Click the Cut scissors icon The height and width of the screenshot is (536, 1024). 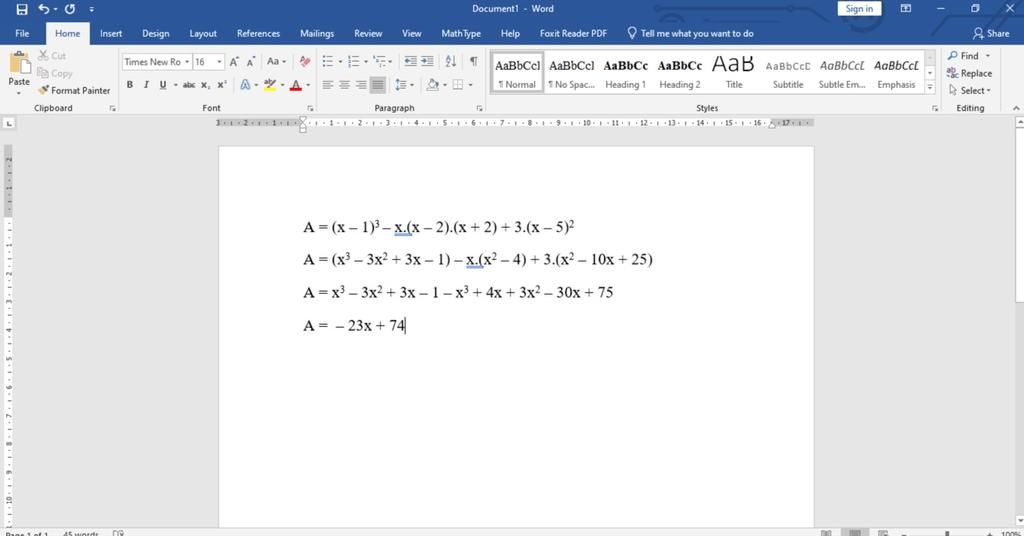tap(43, 55)
